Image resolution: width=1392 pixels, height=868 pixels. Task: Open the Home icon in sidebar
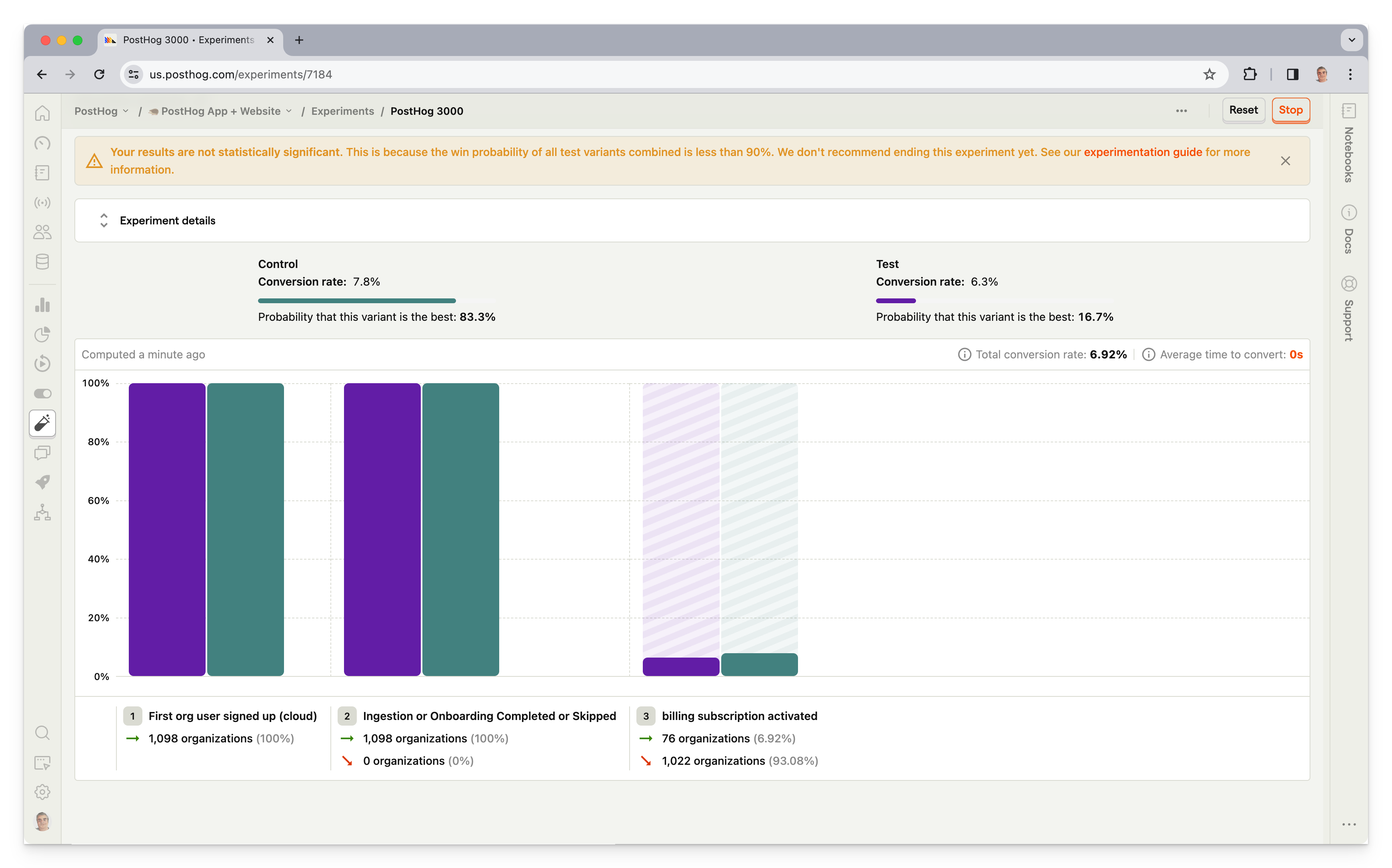pos(42,113)
